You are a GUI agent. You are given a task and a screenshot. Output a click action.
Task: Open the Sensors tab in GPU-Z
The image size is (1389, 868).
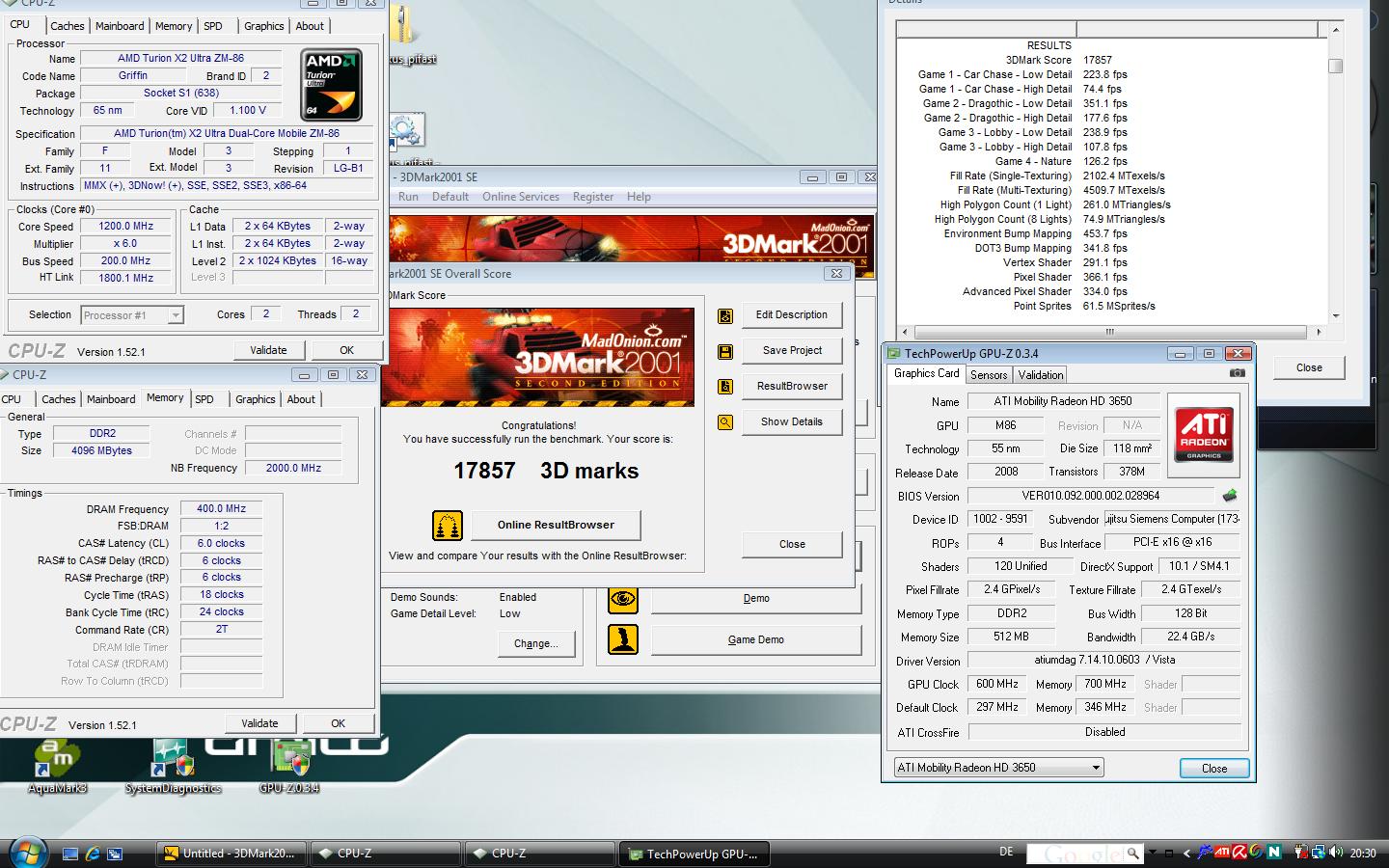click(989, 375)
